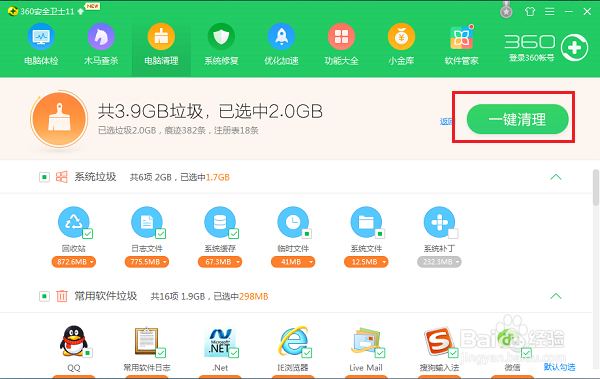
Task: Click the QQ penguin icon
Action: click(73, 341)
